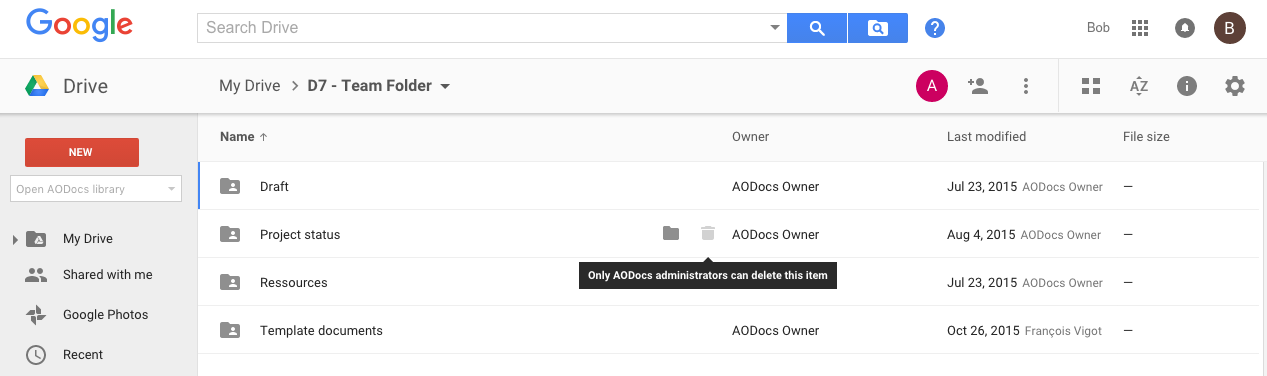Click the Drive title text
Screen dimensions: 1267x376
[85, 86]
